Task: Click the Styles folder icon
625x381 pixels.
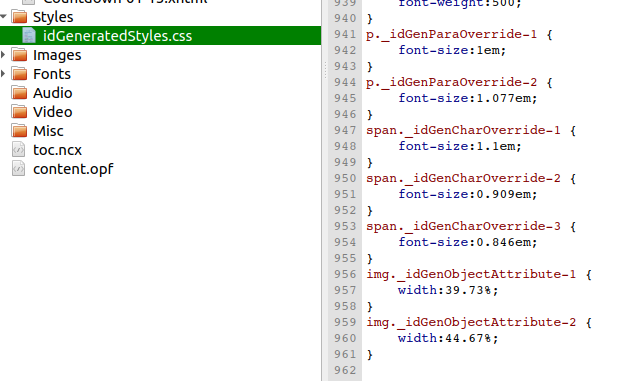Action: click(20, 17)
